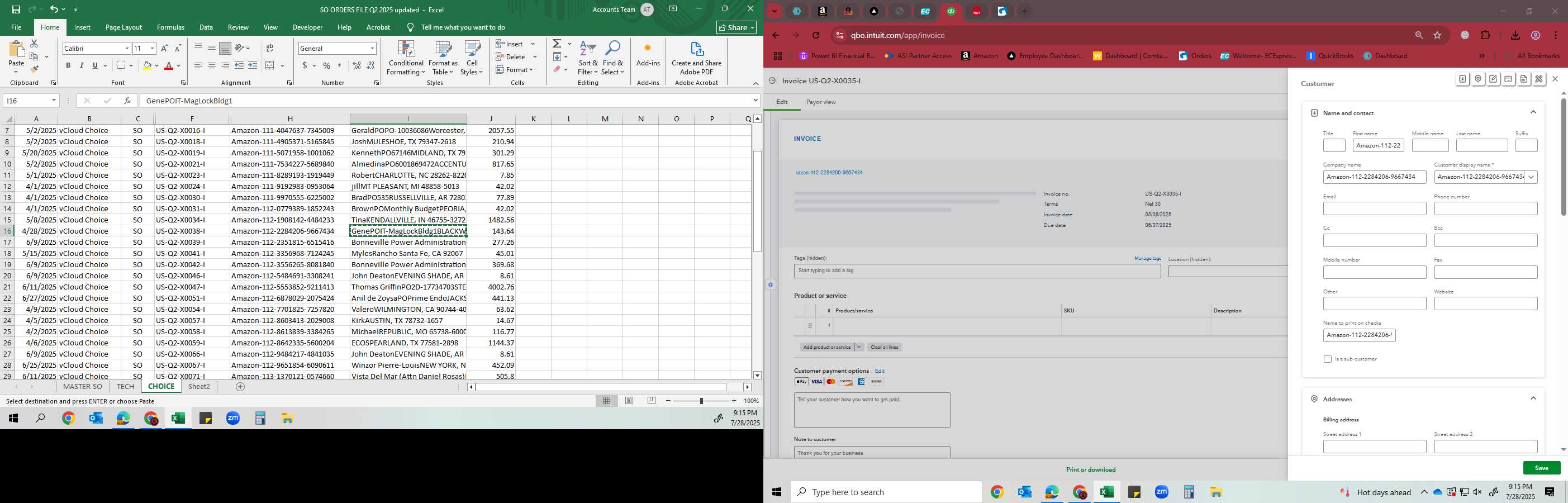Image resolution: width=1568 pixels, height=503 pixels.
Task: Click the Excel Save disk icon
Action: (x=16, y=9)
